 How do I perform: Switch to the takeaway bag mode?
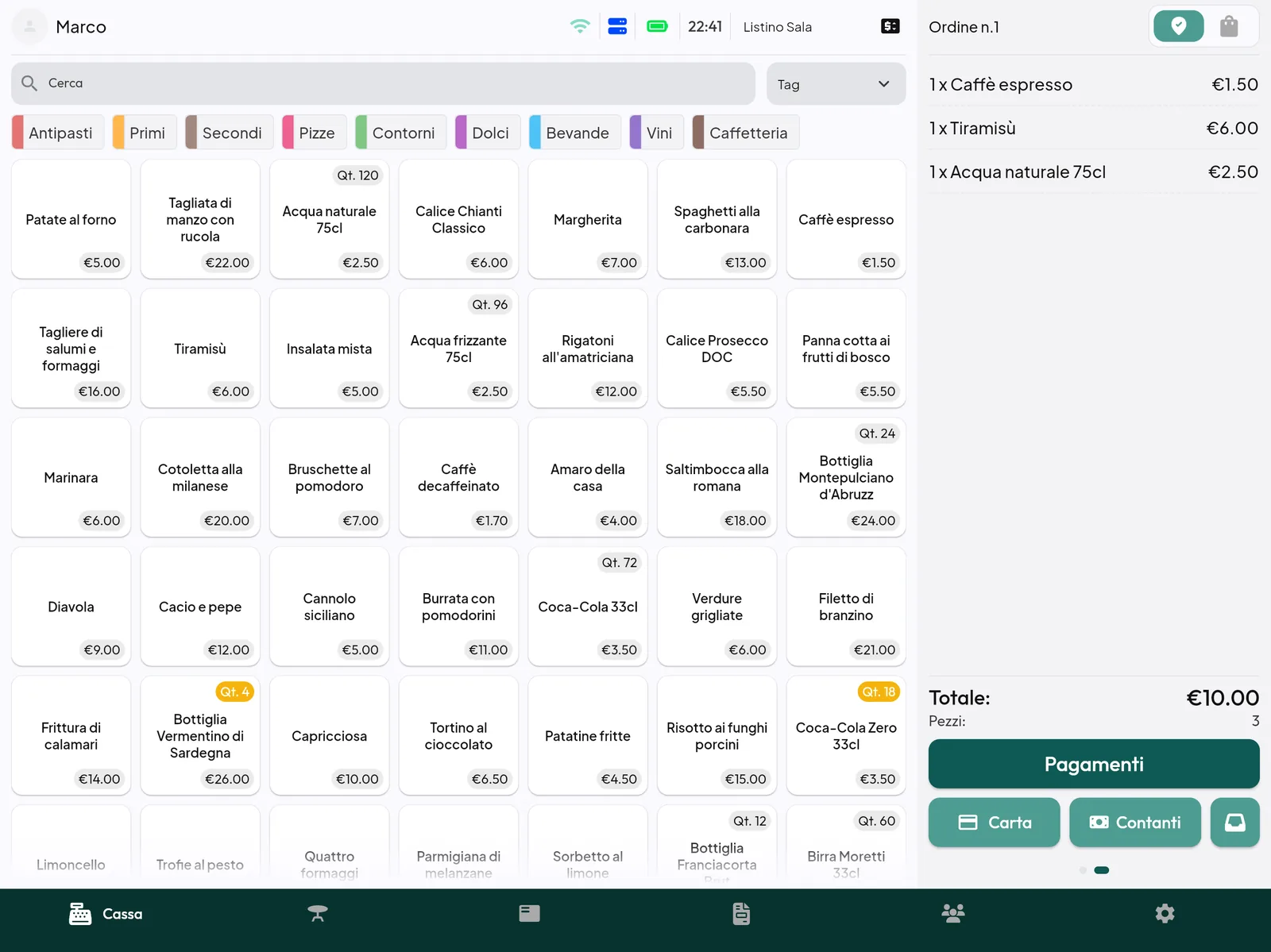(x=1229, y=26)
